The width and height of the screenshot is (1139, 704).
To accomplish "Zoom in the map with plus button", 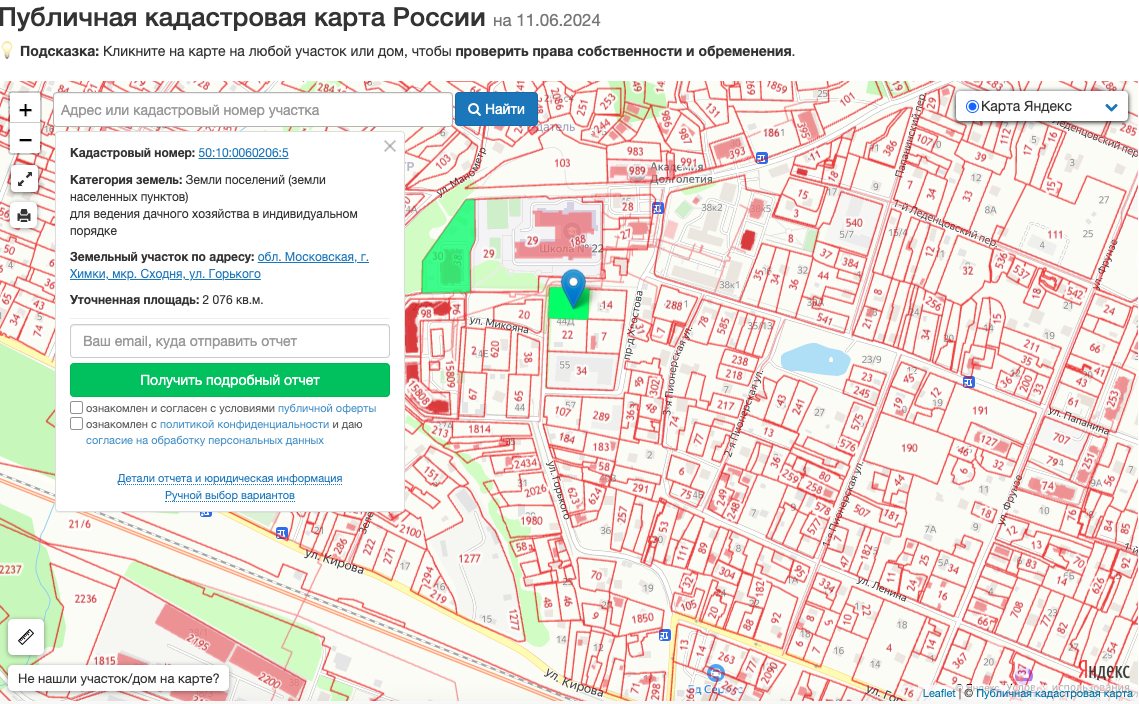I will pyautogui.click(x=25, y=110).
